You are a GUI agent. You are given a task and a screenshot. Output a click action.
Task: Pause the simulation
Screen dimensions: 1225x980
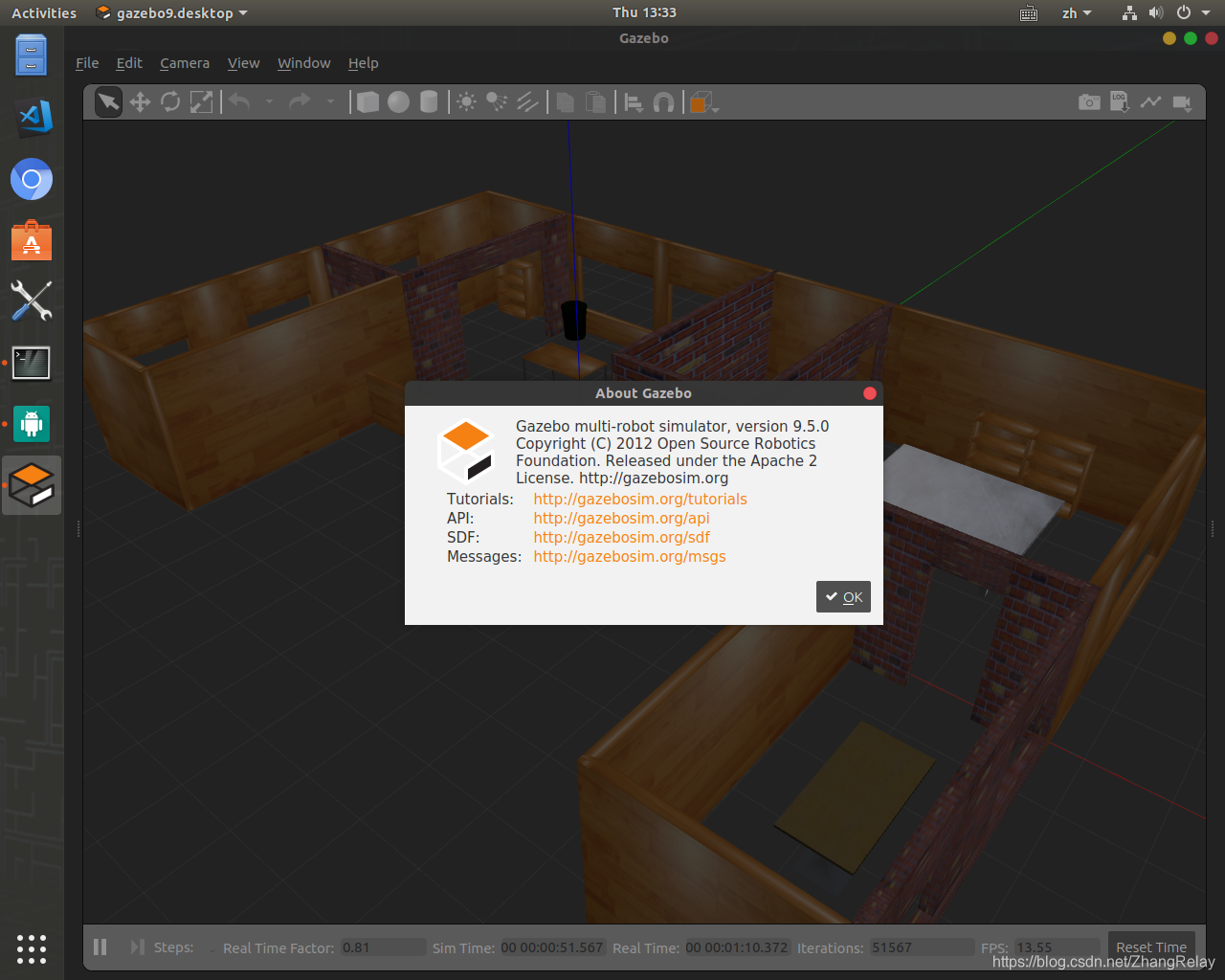(100, 947)
